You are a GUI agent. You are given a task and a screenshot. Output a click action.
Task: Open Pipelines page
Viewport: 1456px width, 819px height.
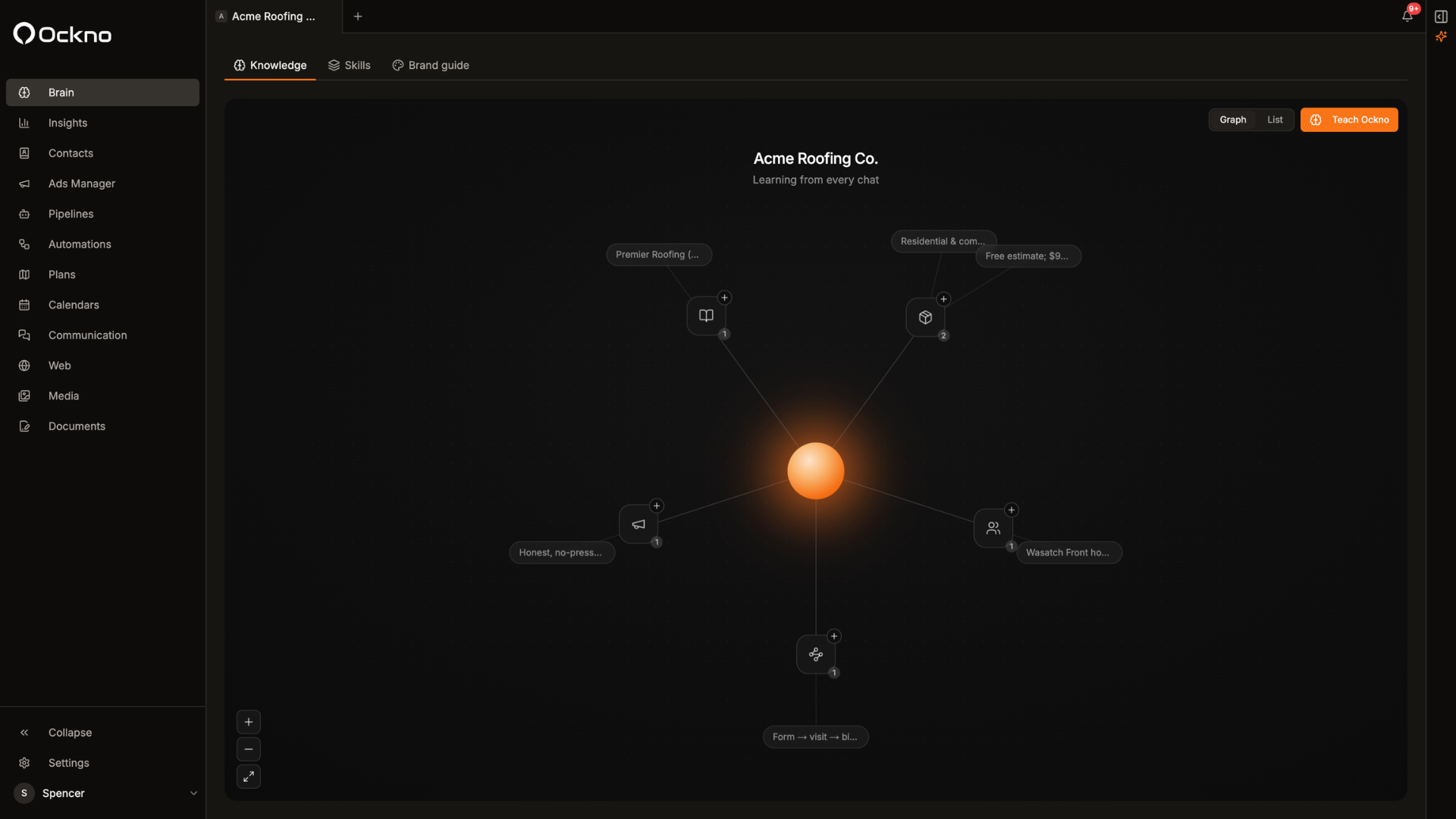click(102, 214)
